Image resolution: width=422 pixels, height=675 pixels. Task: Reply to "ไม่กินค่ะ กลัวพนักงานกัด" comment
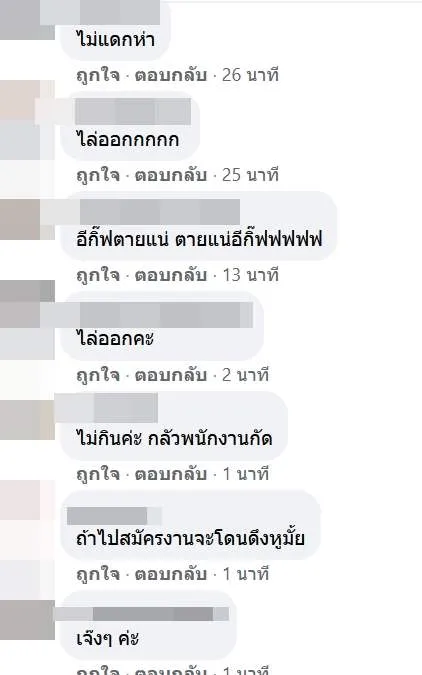(x=171, y=474)
